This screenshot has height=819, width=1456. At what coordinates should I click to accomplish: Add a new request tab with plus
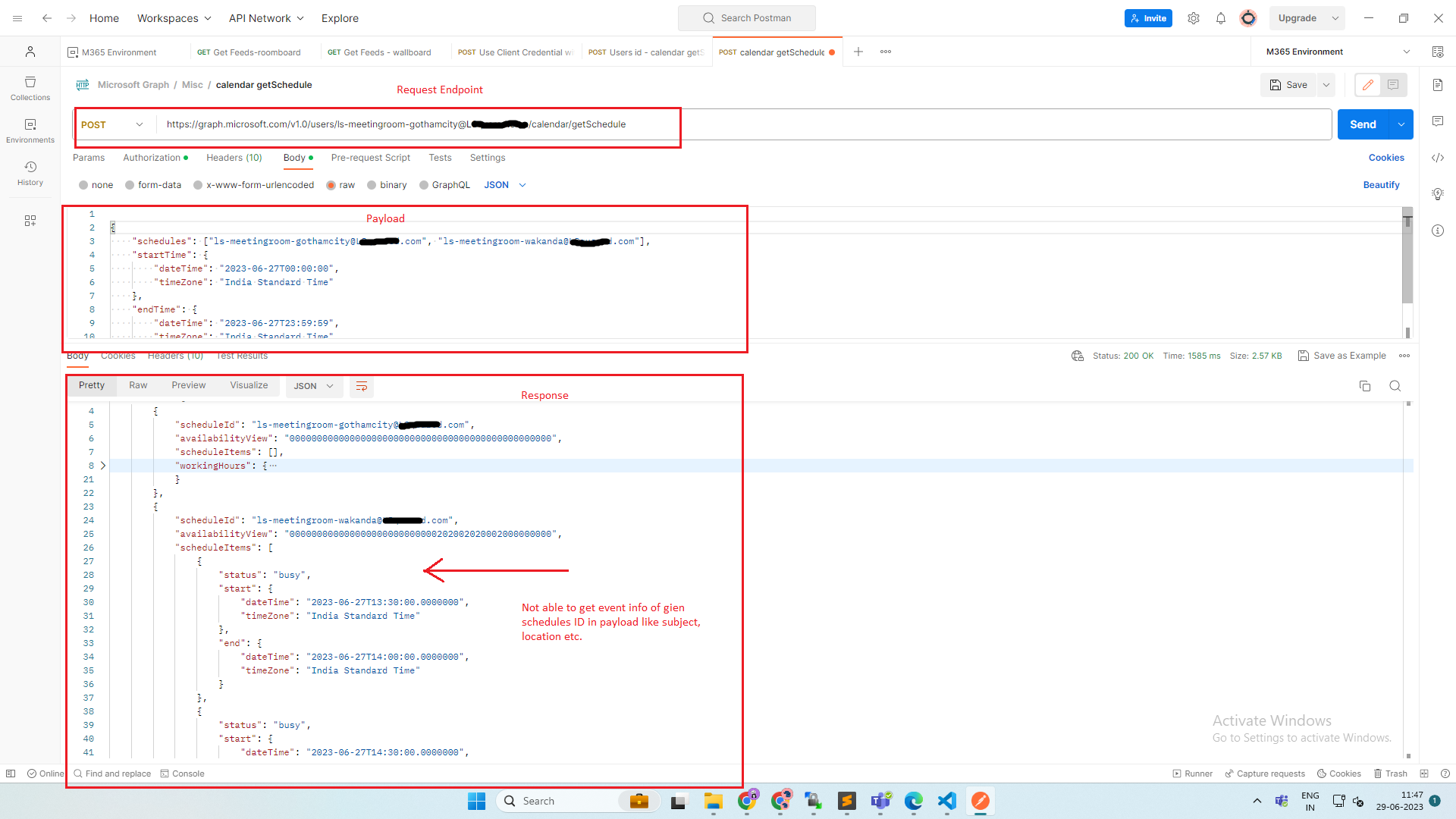858,52
